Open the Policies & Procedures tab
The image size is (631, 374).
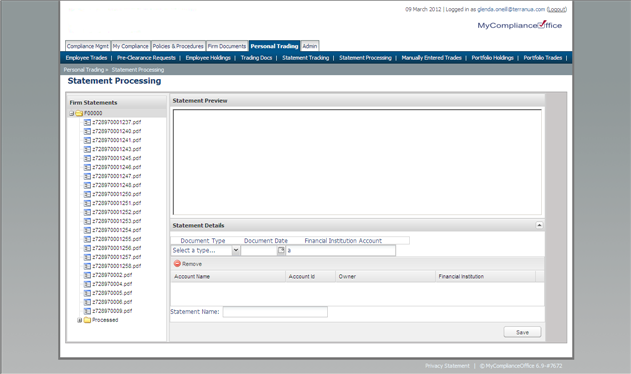178,46
